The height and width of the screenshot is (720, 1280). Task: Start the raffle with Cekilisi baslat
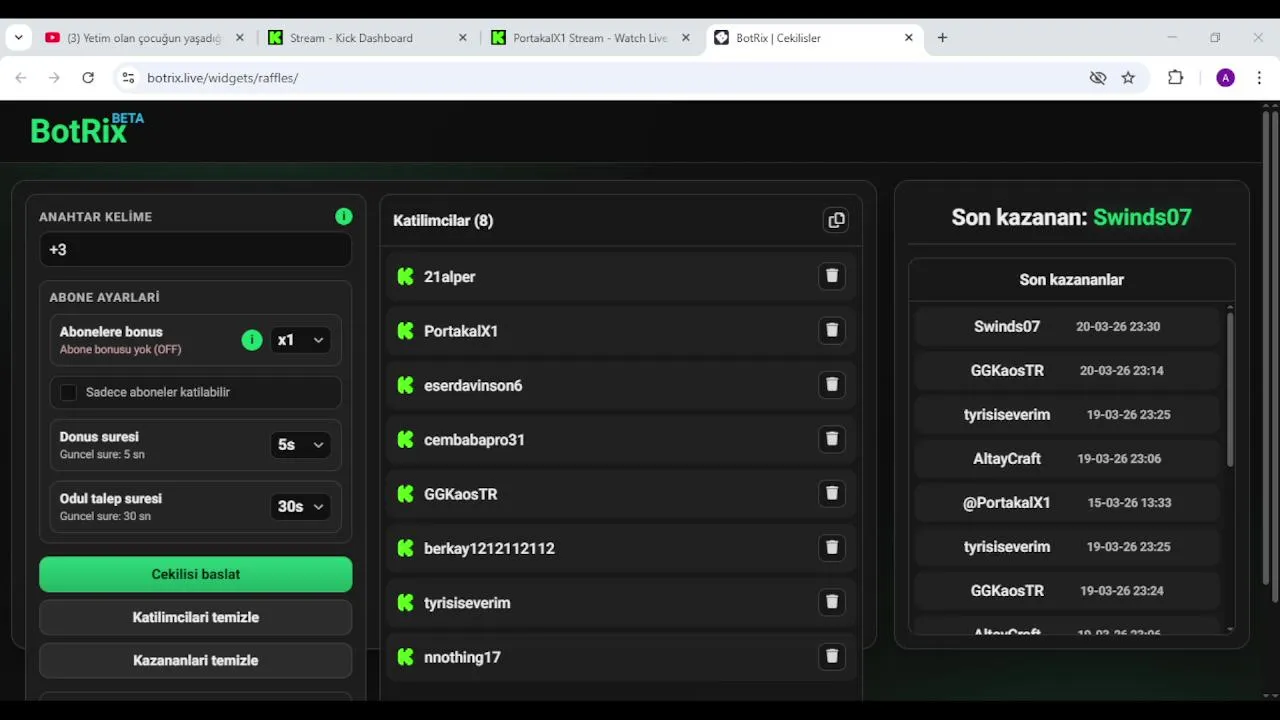click(x=196, y=574)
